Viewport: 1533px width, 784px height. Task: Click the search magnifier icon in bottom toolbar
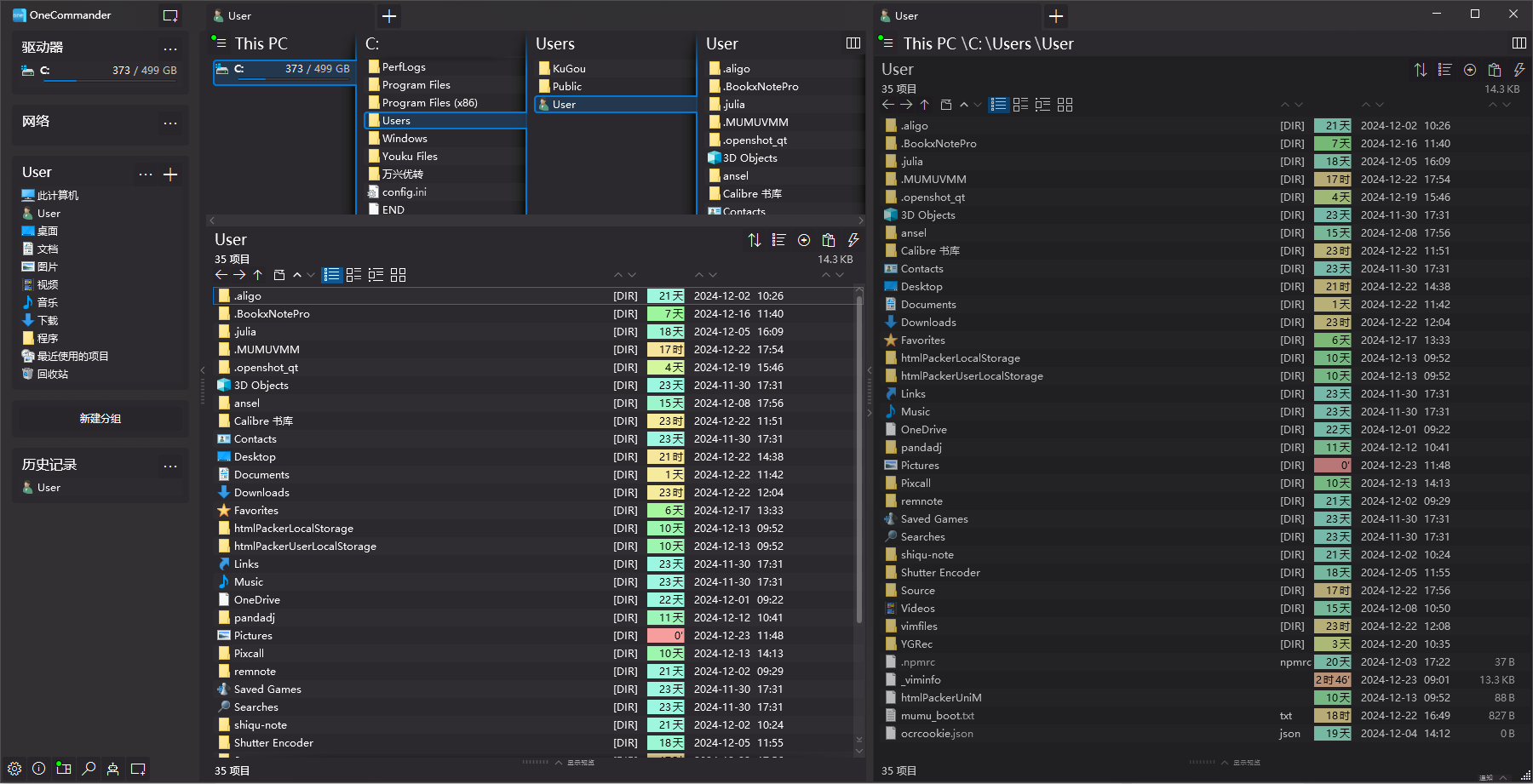pos(89,769)
